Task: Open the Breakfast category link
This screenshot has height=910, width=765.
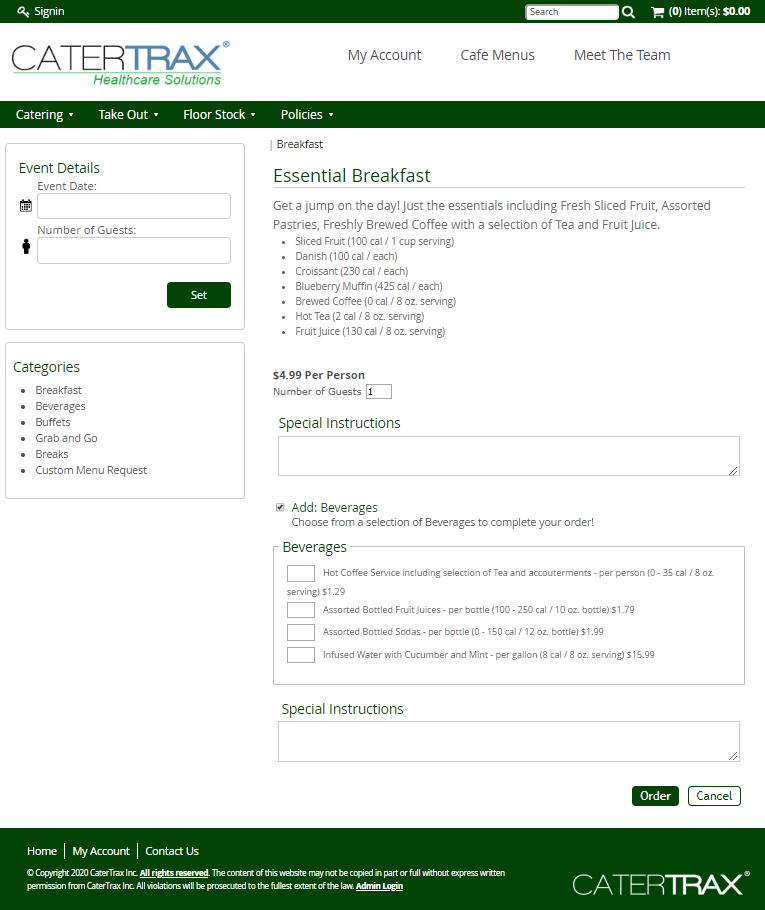Action: 58,390
